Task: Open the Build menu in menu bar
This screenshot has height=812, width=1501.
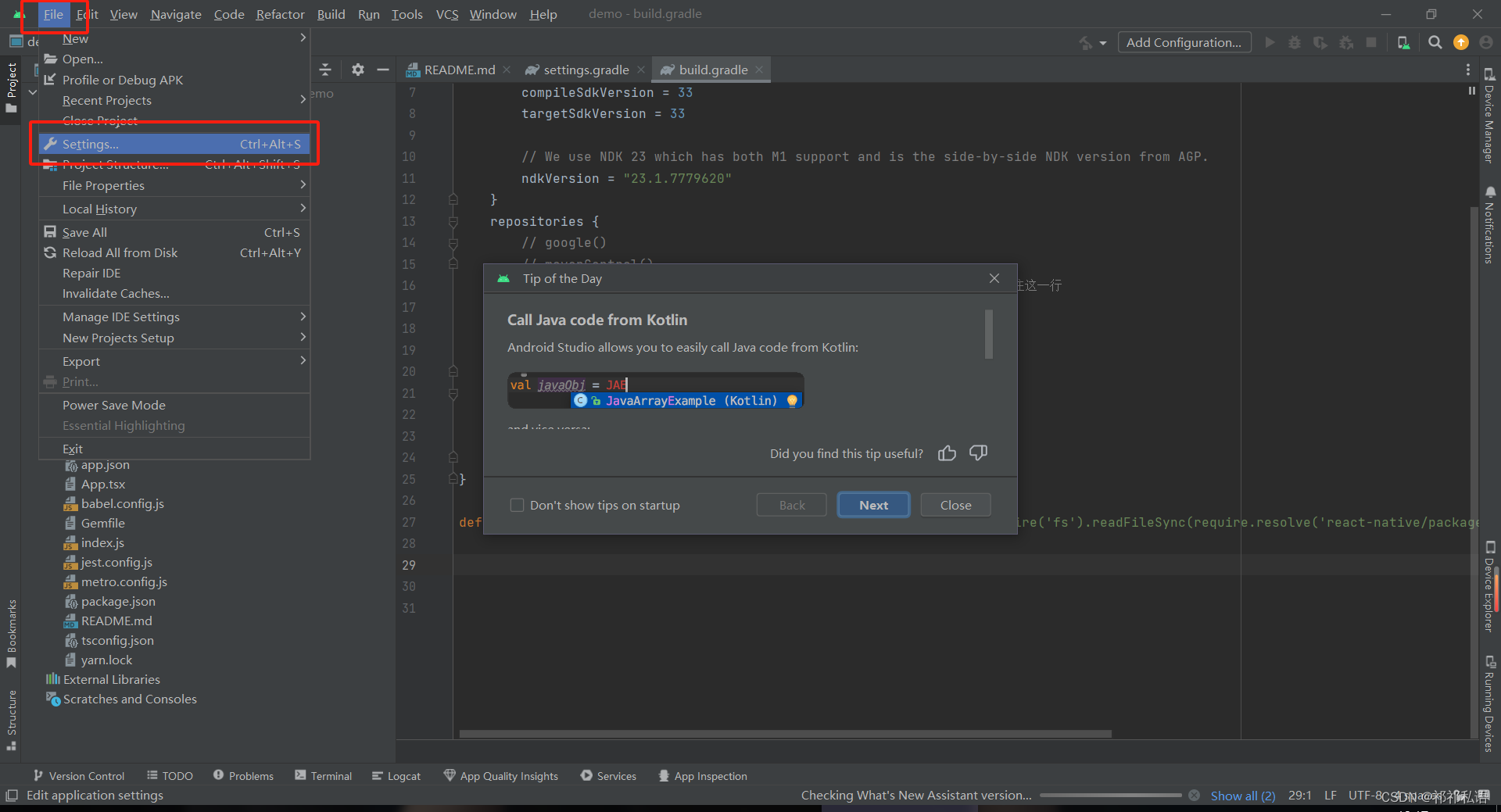Action: 331,14
